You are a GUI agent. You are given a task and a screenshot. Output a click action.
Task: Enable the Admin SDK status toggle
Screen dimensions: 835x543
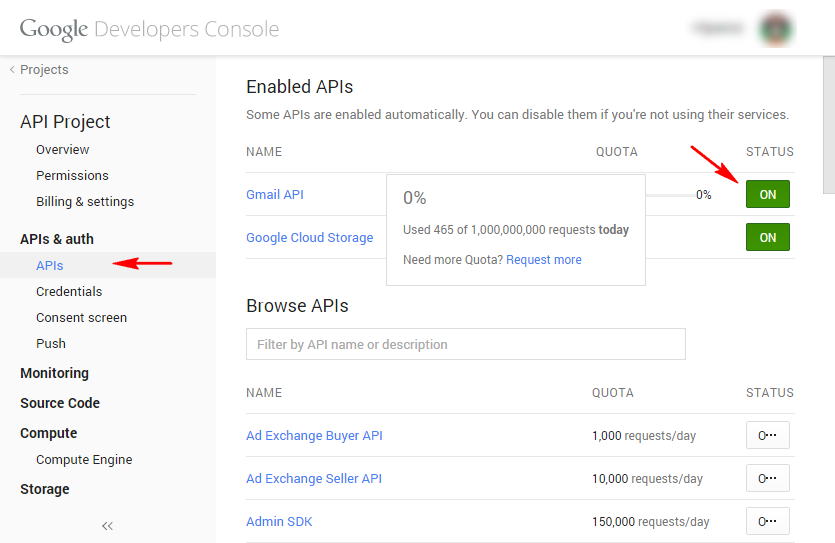767,522
